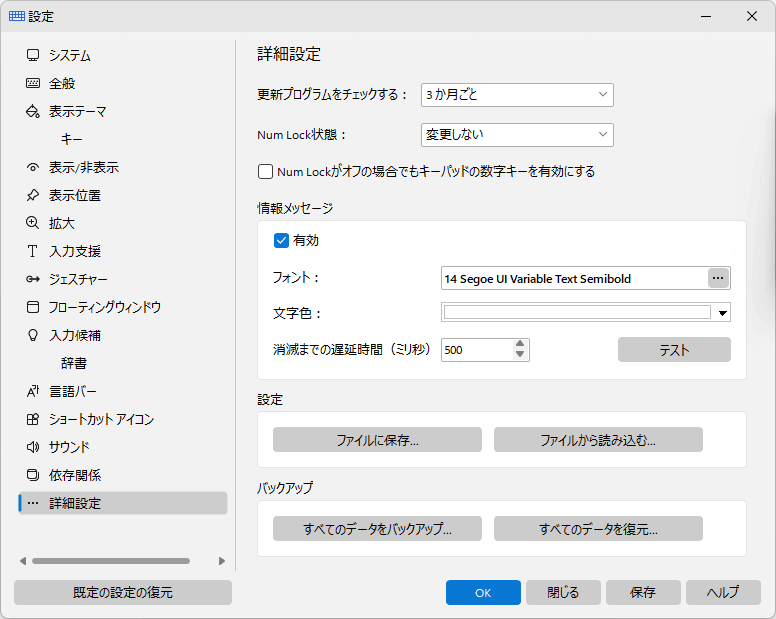776x619 pixels.
Task: Click the 表示/非表示 eye icon
Action: click(33, 168)
